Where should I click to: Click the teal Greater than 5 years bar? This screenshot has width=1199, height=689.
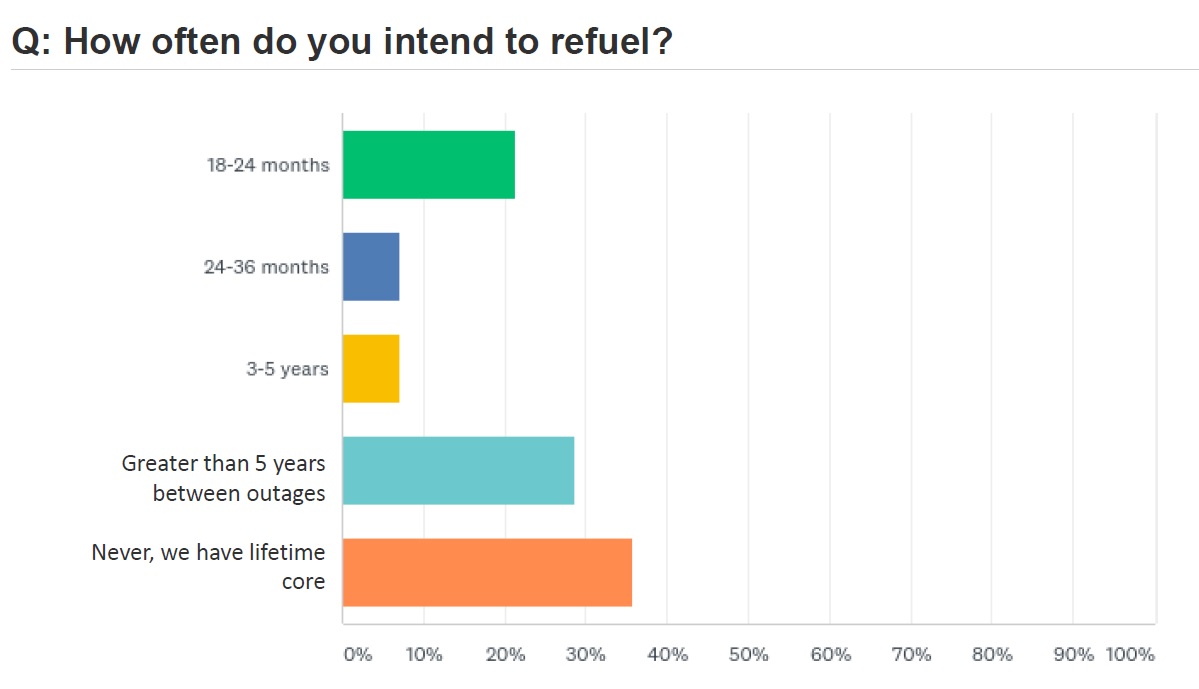[458, 471]
